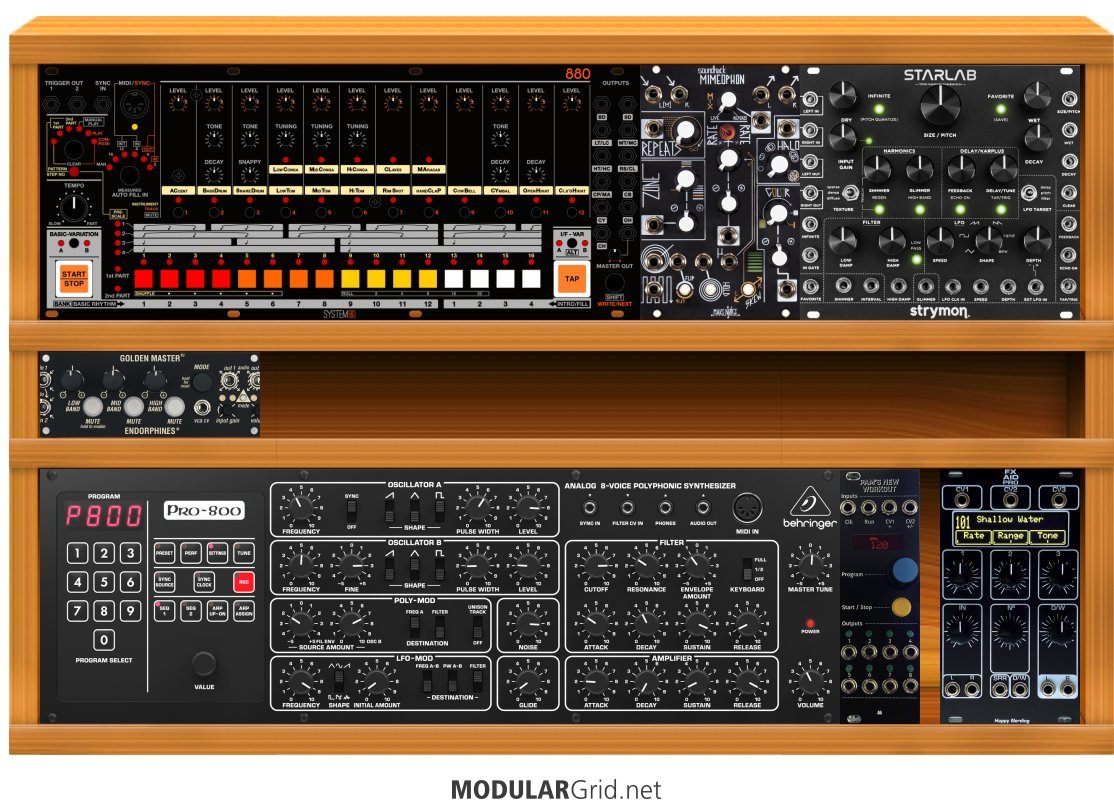
Task: Click the AUTO FILL IN measures knob on 880
Action: pyautogui.click(x=129, y=175)
